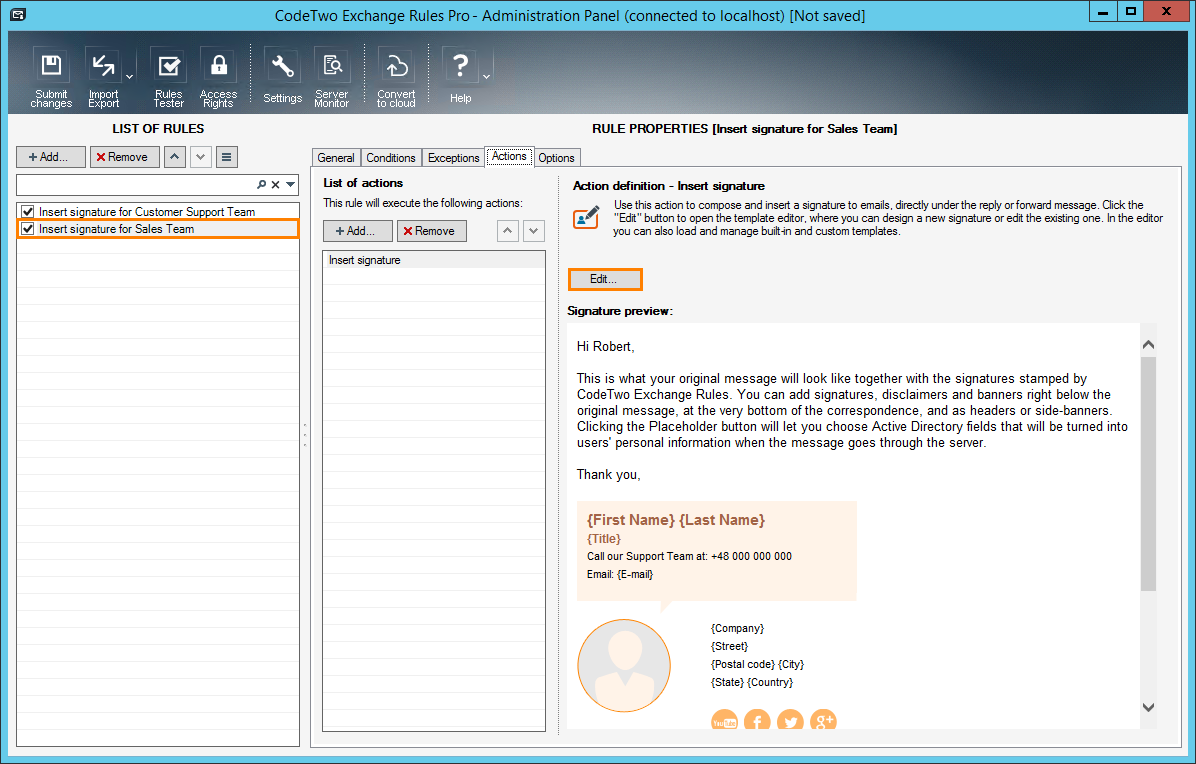The height and width of the screenshot is (764, 1196).
Task: Click the signature preview scroll up arrow
Action: [1149, 345]
